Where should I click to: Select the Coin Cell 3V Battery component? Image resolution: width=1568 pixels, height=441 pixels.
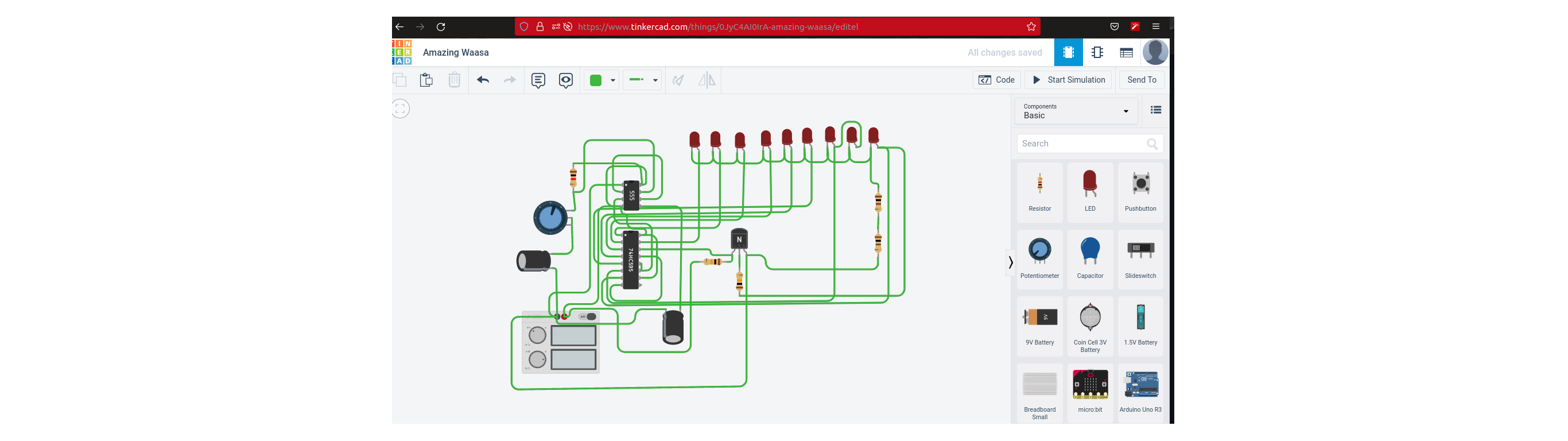[1089, 326]
